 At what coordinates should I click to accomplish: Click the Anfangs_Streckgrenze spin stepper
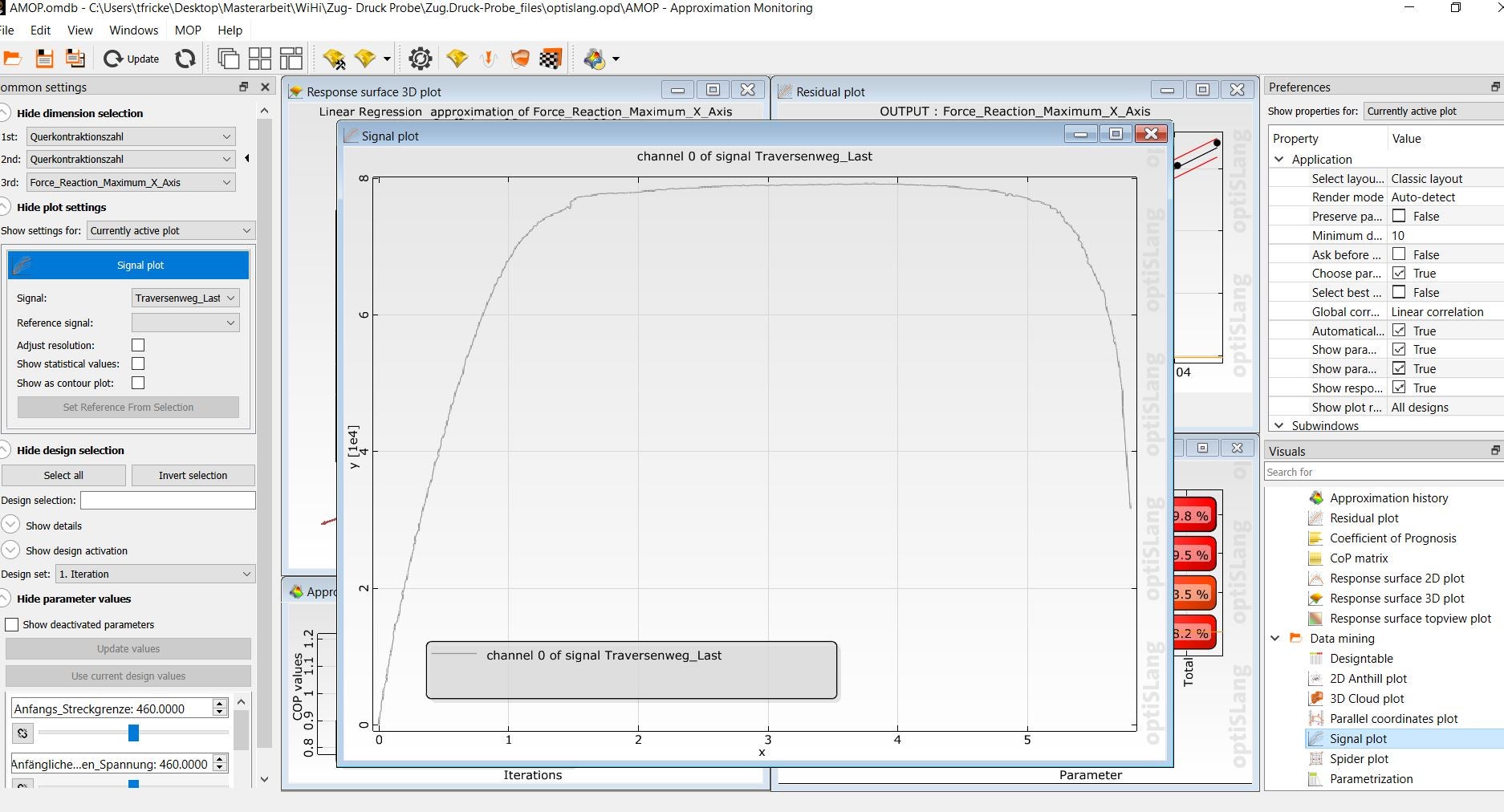pos(220,708)
